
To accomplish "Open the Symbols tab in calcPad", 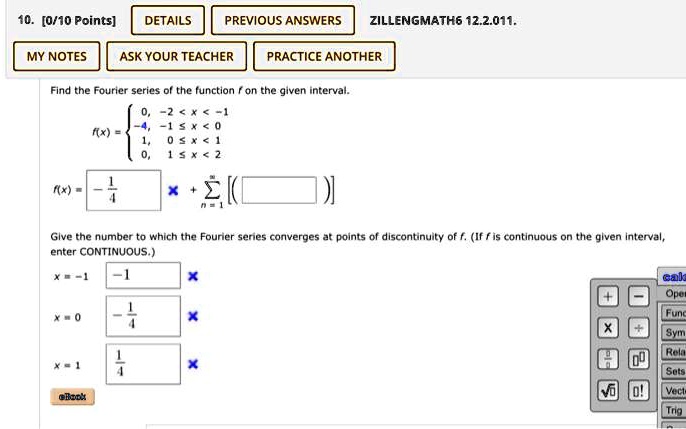I will (674, 333).
